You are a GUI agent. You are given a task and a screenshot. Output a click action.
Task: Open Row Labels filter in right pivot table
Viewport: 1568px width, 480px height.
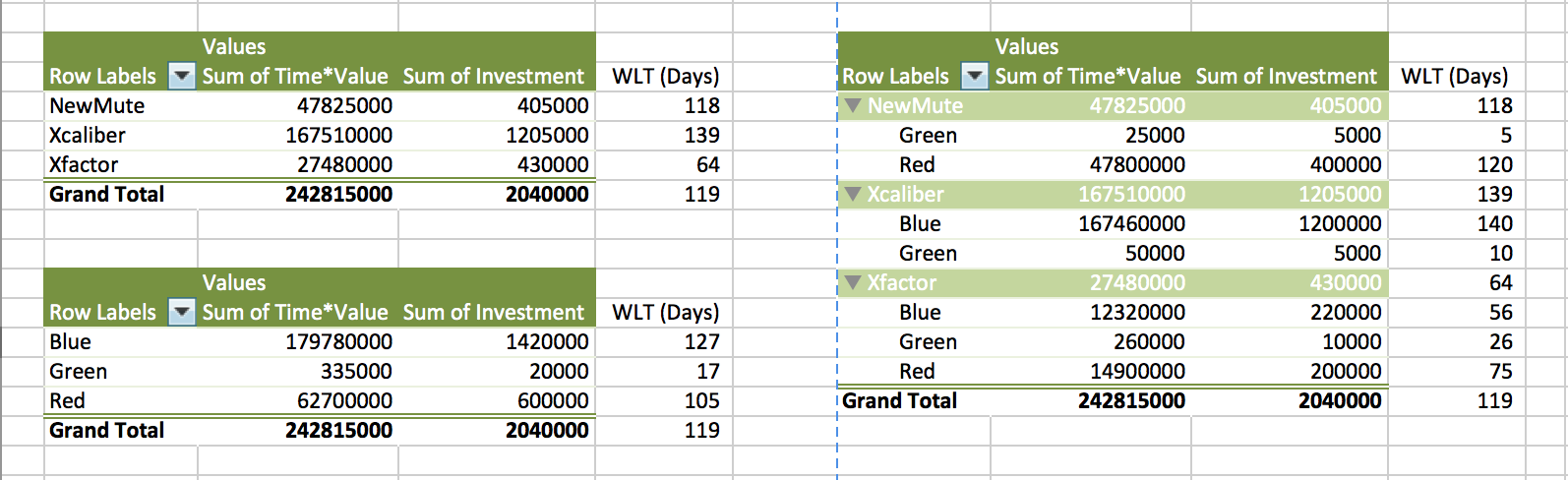(974, 76)
